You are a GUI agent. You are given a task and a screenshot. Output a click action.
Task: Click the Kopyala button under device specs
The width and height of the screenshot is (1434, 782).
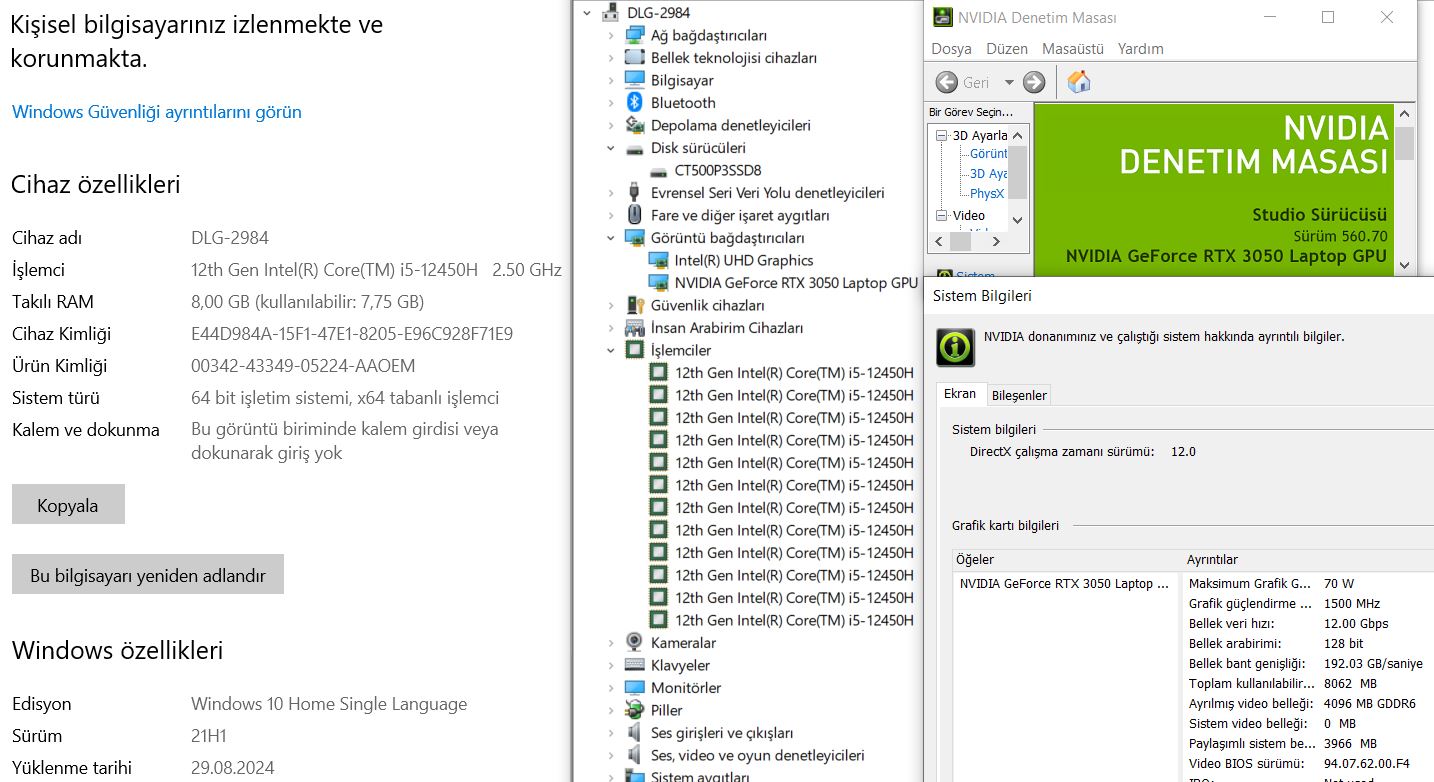(x=68, y=505)
